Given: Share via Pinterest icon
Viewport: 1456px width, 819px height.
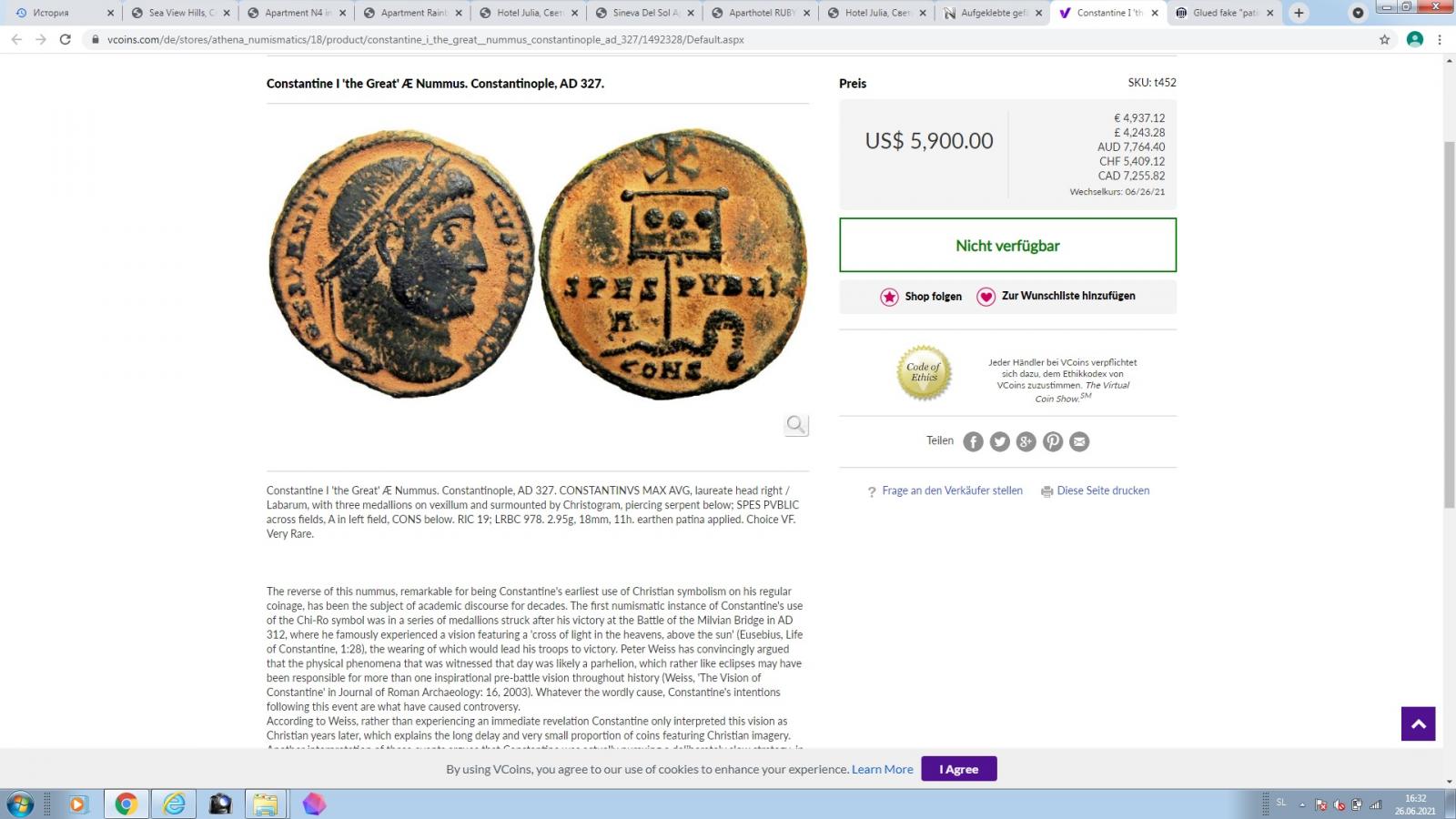Looking at the screenshot, I should pos(1053,441).
